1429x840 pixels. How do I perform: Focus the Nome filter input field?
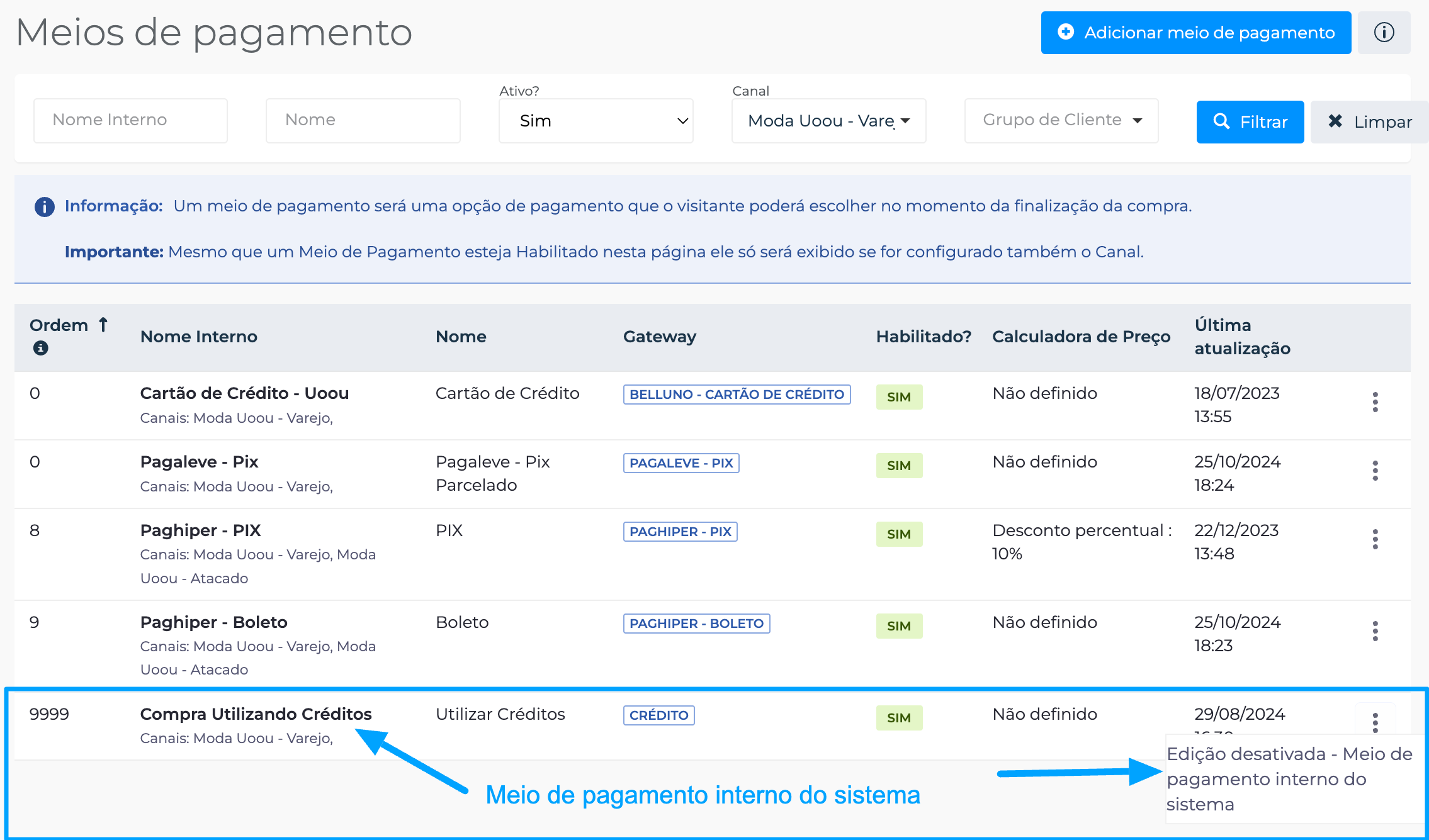coord(363,120)
